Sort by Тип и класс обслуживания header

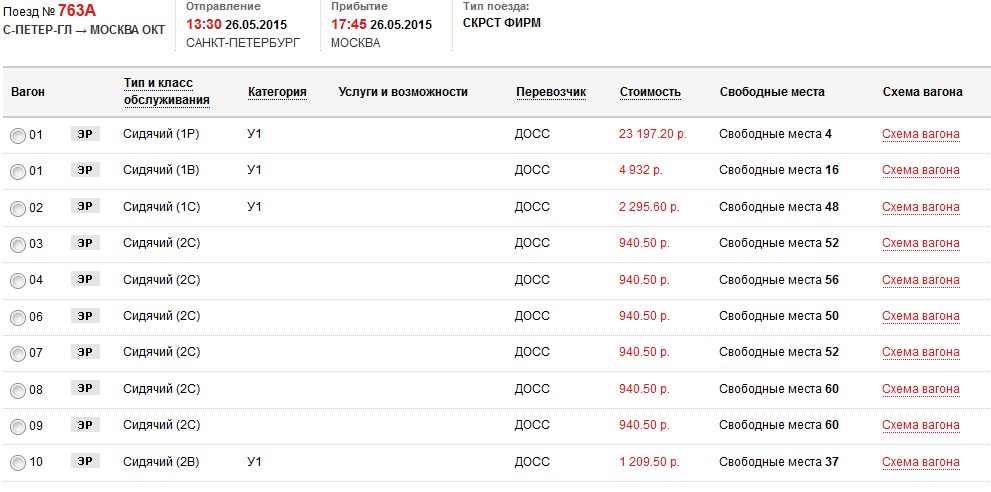pyautogui.click(x=167, y=91)
